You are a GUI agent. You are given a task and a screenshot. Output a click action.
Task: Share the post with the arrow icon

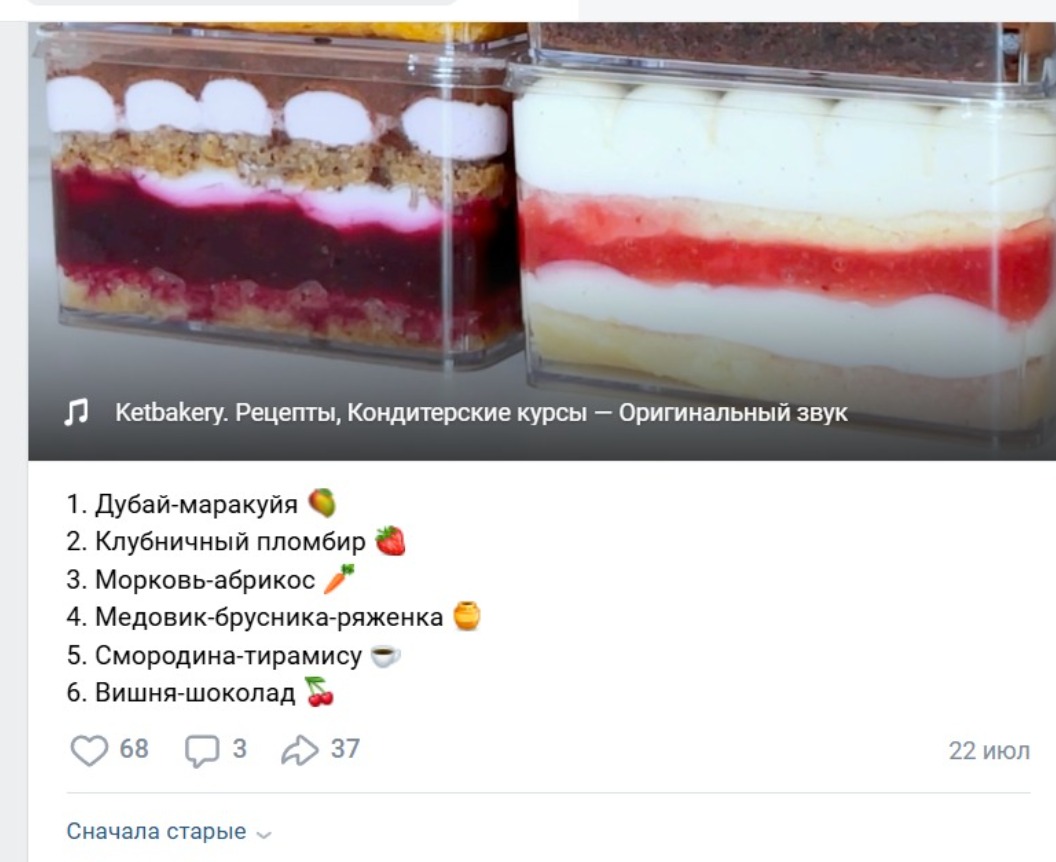coord(300,750)
